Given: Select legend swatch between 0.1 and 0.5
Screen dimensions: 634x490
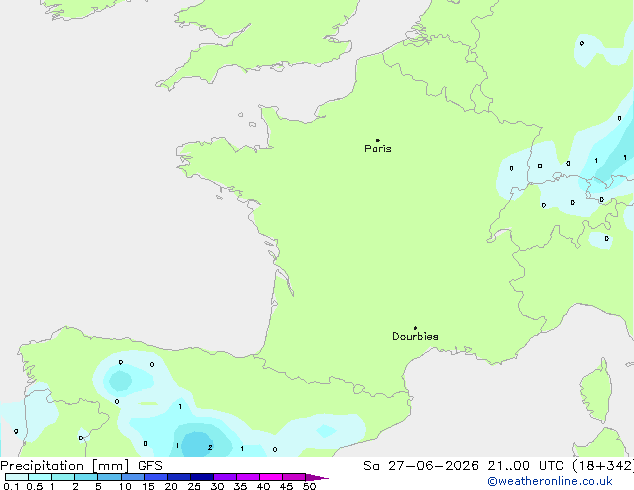Looking at the screenshot, I should (17, 477).
